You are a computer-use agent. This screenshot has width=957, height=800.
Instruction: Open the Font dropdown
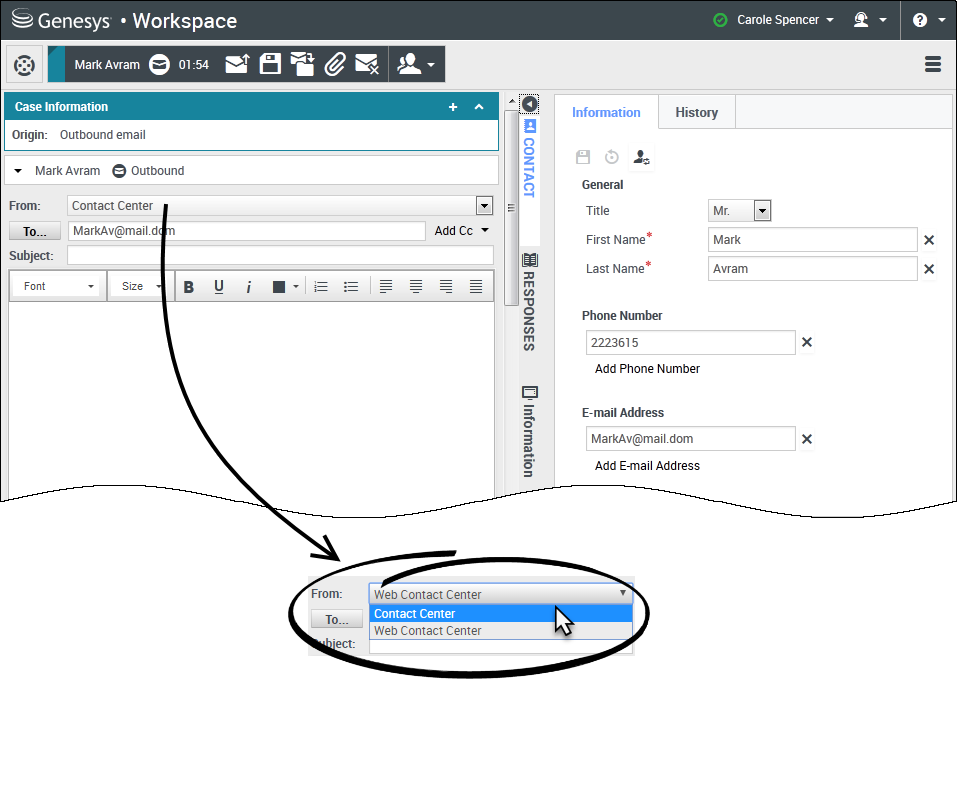[59, 287]
